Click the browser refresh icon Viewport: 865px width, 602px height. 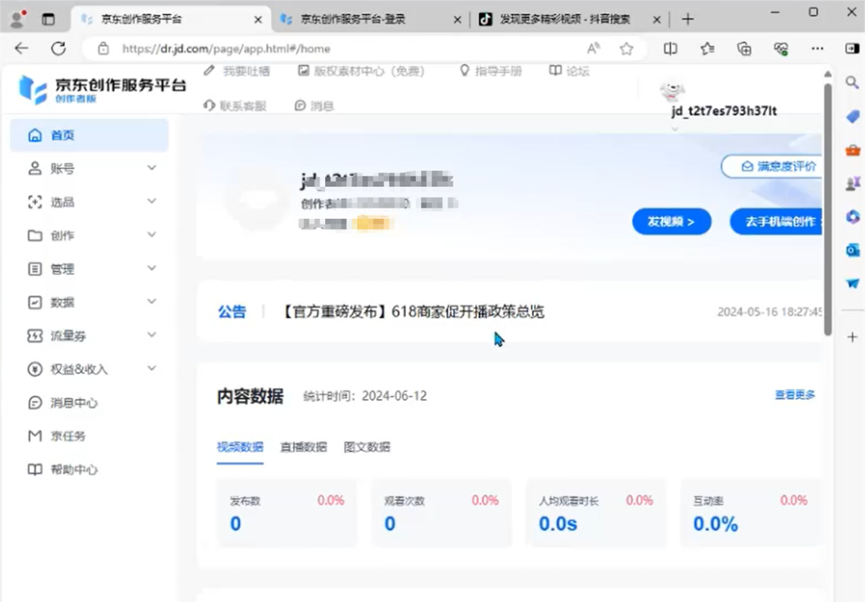(58, 49)
